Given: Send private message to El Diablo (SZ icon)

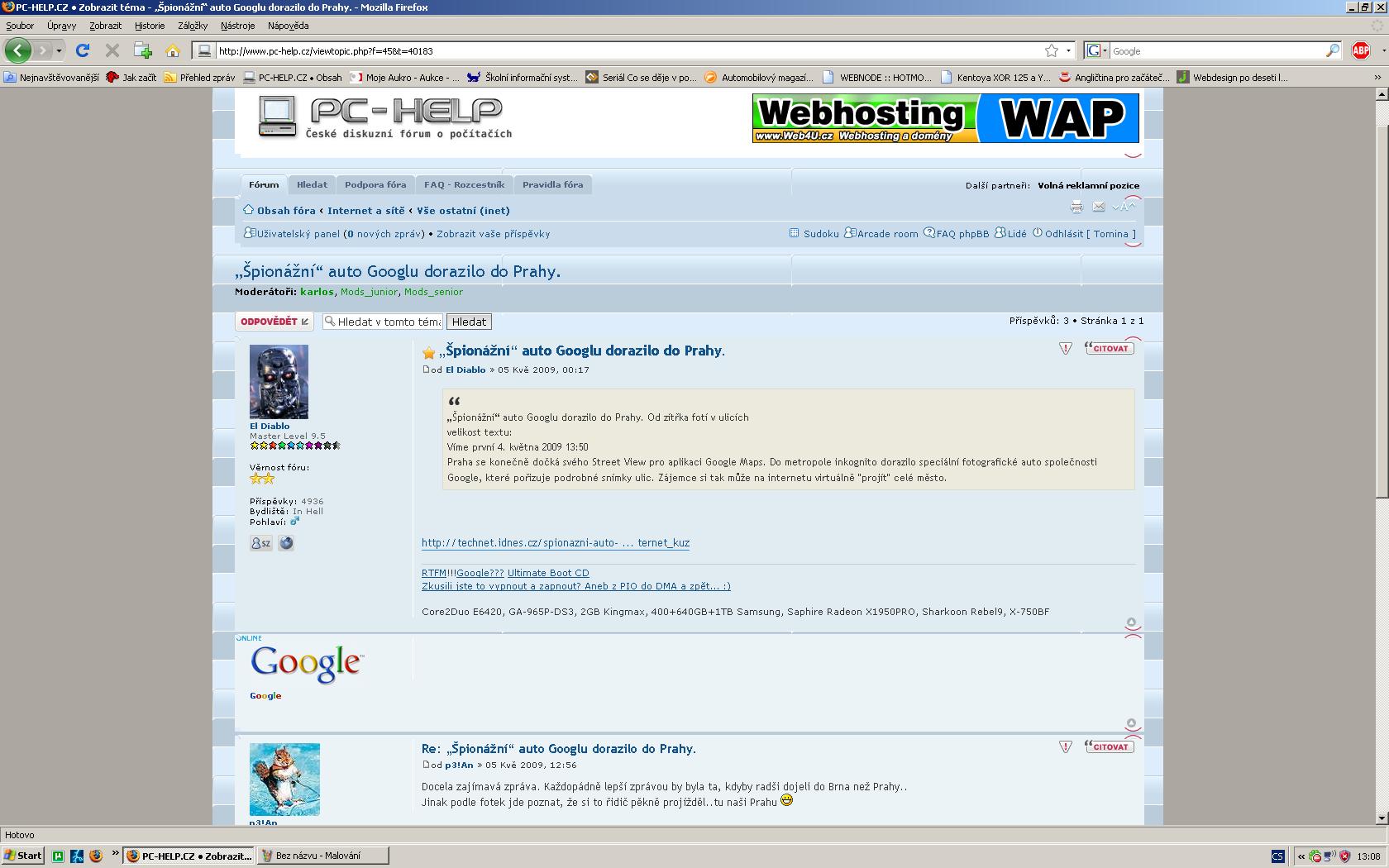Looking at the screenshot, I should (260, 543).
